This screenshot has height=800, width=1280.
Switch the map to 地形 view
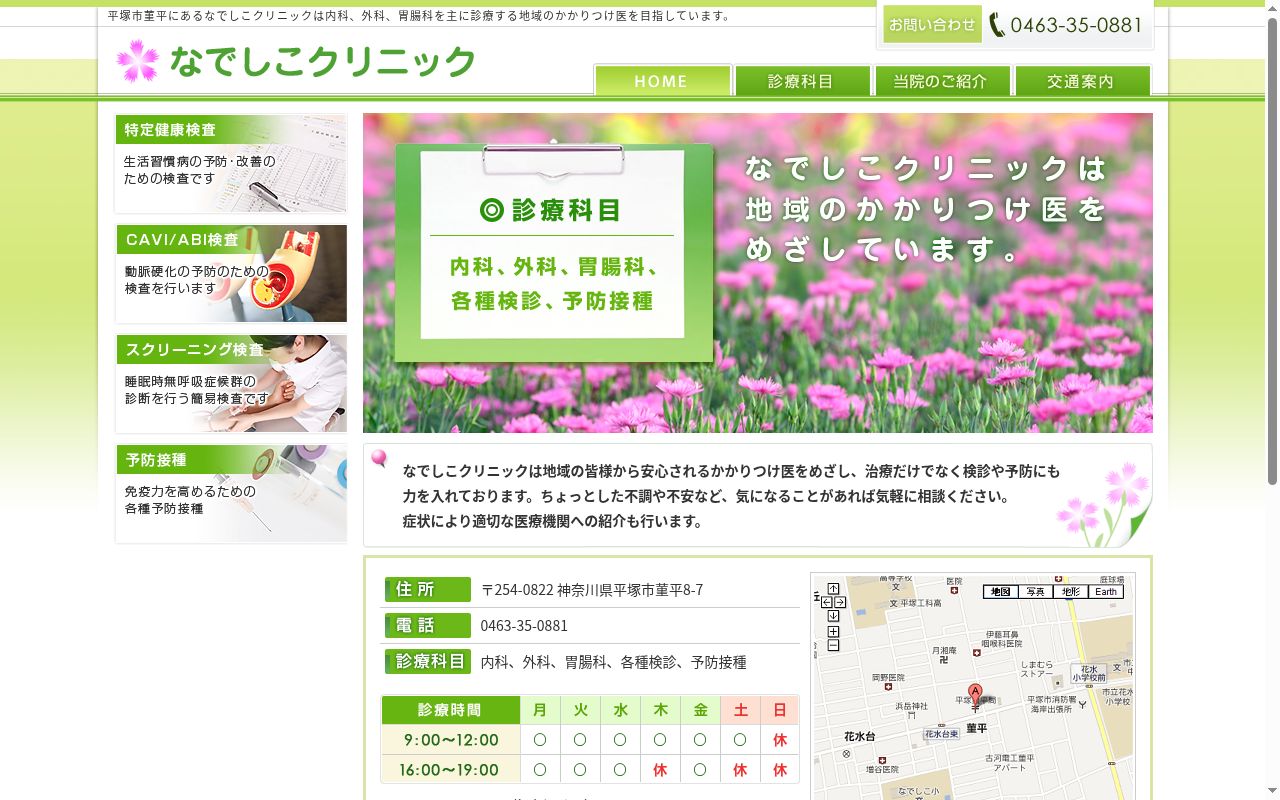pyautogui.click(x=1070, y=592)
